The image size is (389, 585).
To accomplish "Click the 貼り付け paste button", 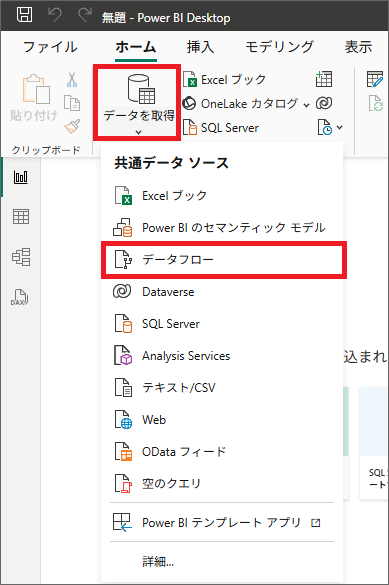I will pos(34,98).
